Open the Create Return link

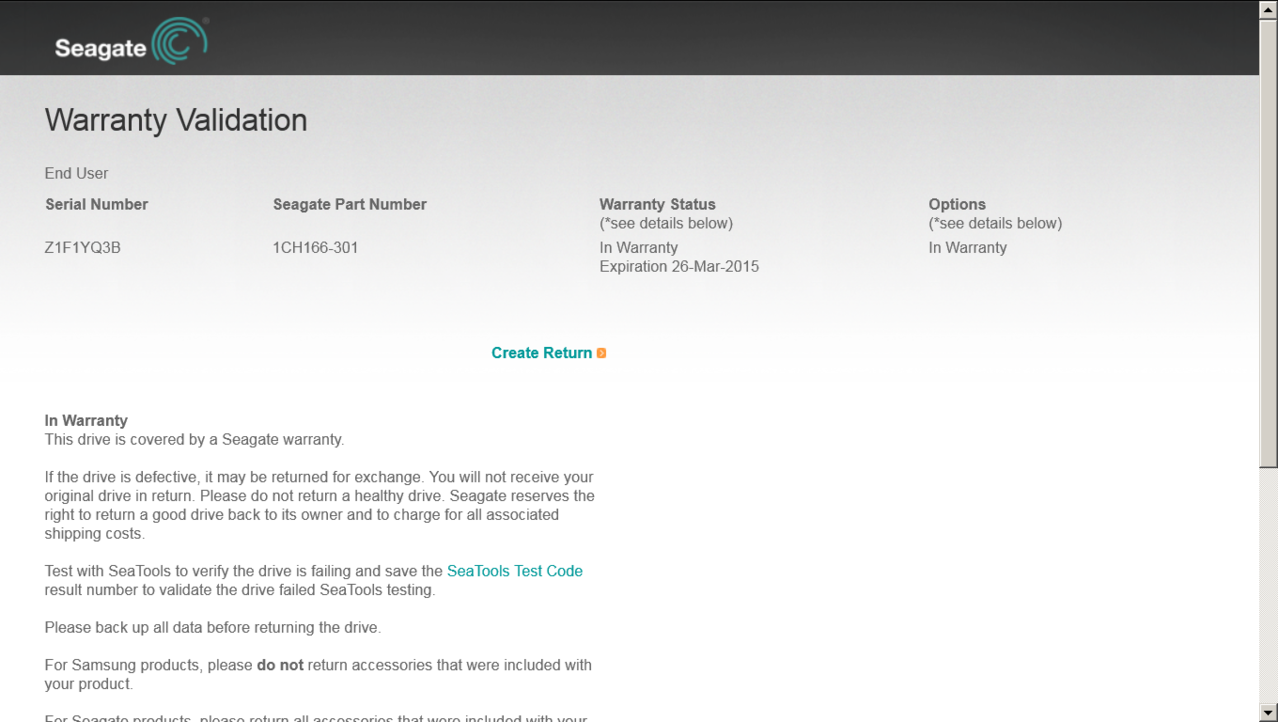coord(541,353)
